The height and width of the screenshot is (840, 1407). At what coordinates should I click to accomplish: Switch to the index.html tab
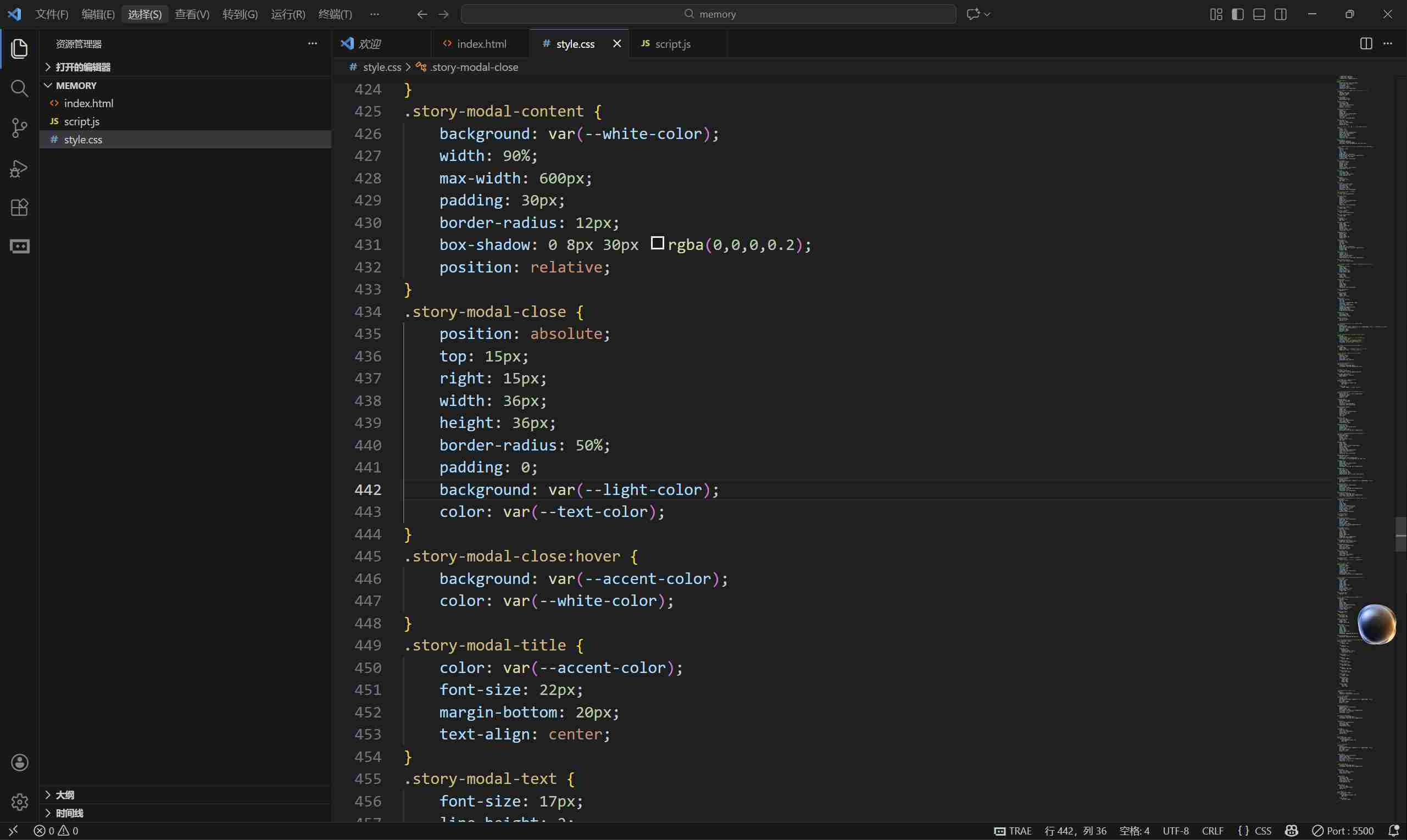481,43
